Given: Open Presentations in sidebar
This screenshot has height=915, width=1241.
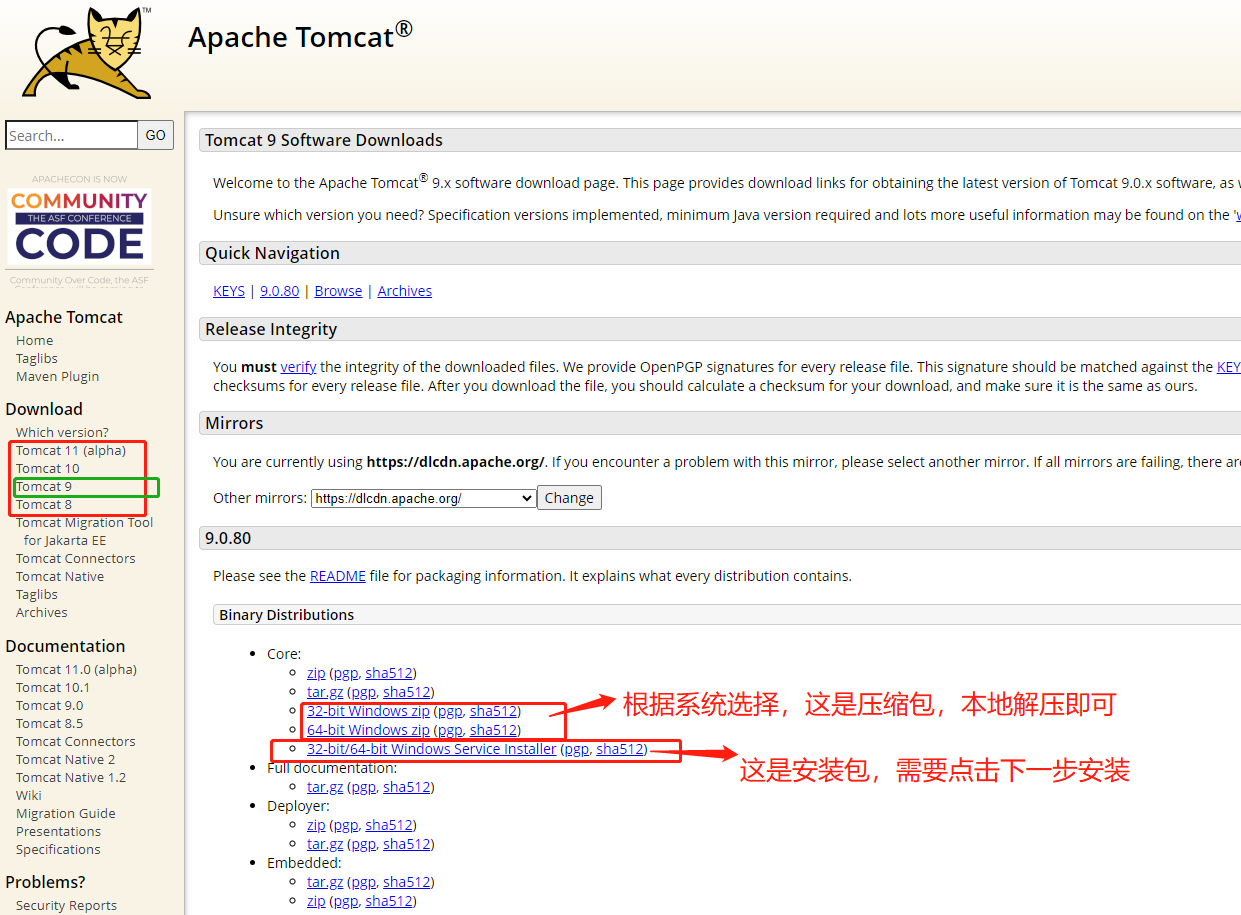Looking at the screenshot, I should pos(59,831).
